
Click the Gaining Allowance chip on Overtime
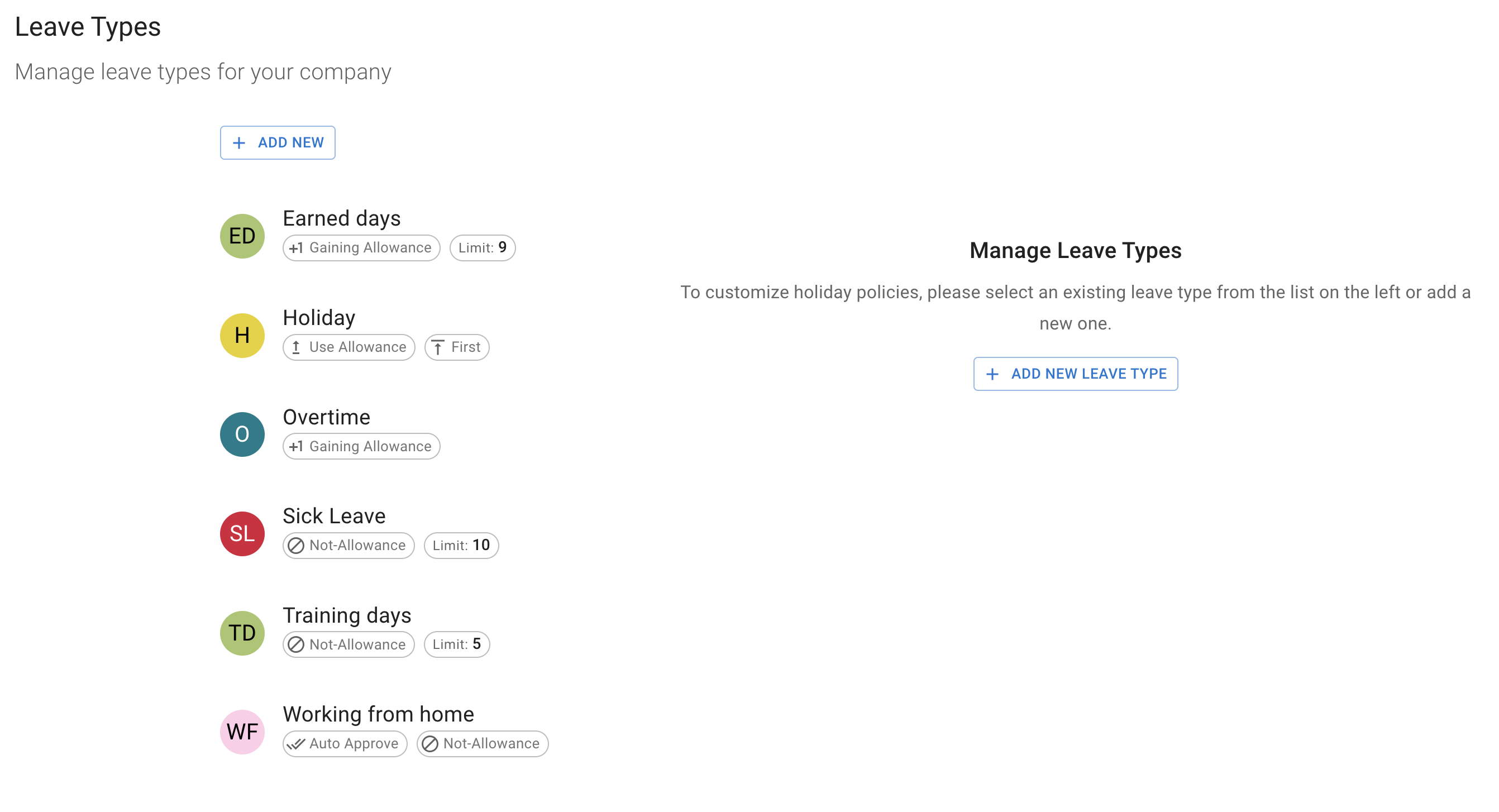point(361,446)
